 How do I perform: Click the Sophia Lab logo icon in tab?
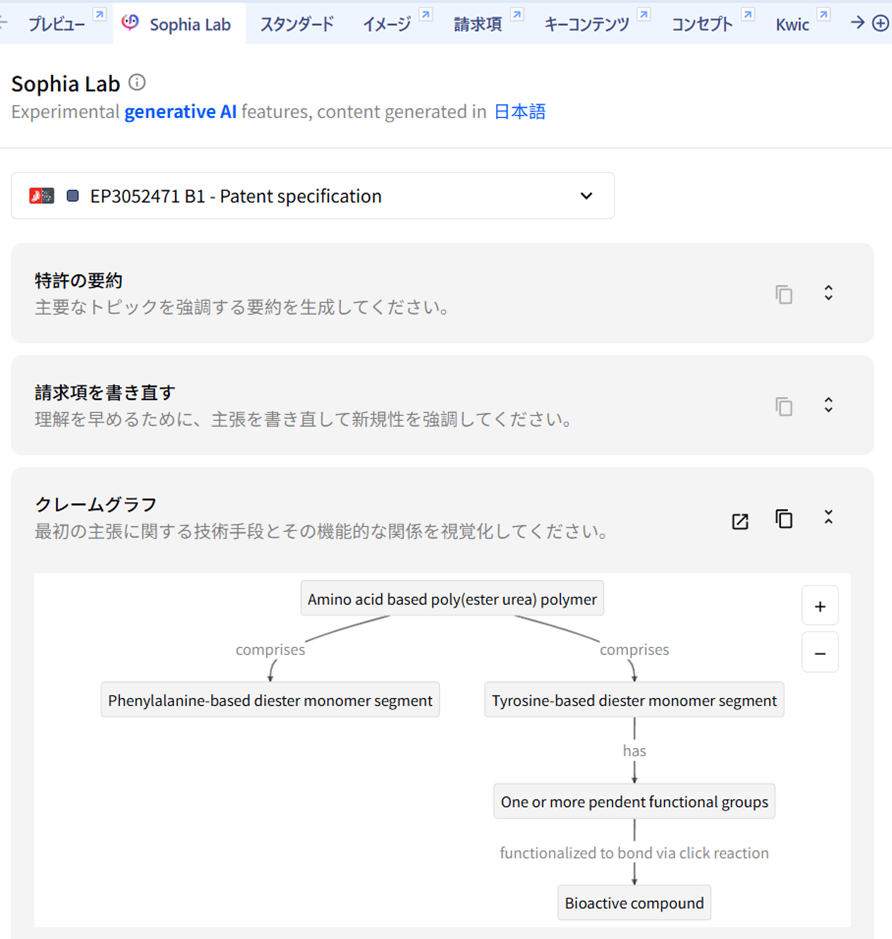click(x=130, y=23)
